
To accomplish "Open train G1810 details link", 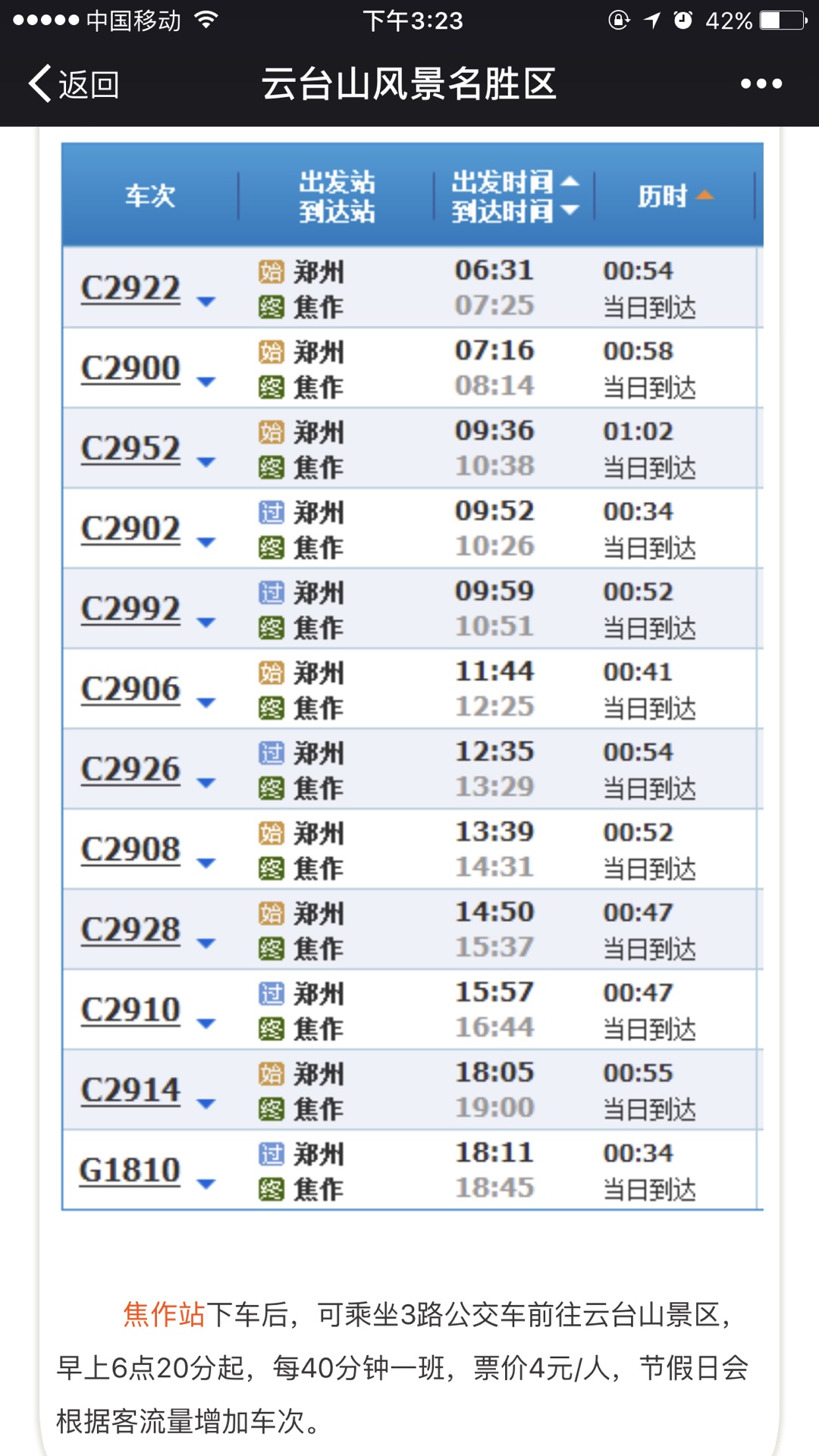I will click(130, 1171).
